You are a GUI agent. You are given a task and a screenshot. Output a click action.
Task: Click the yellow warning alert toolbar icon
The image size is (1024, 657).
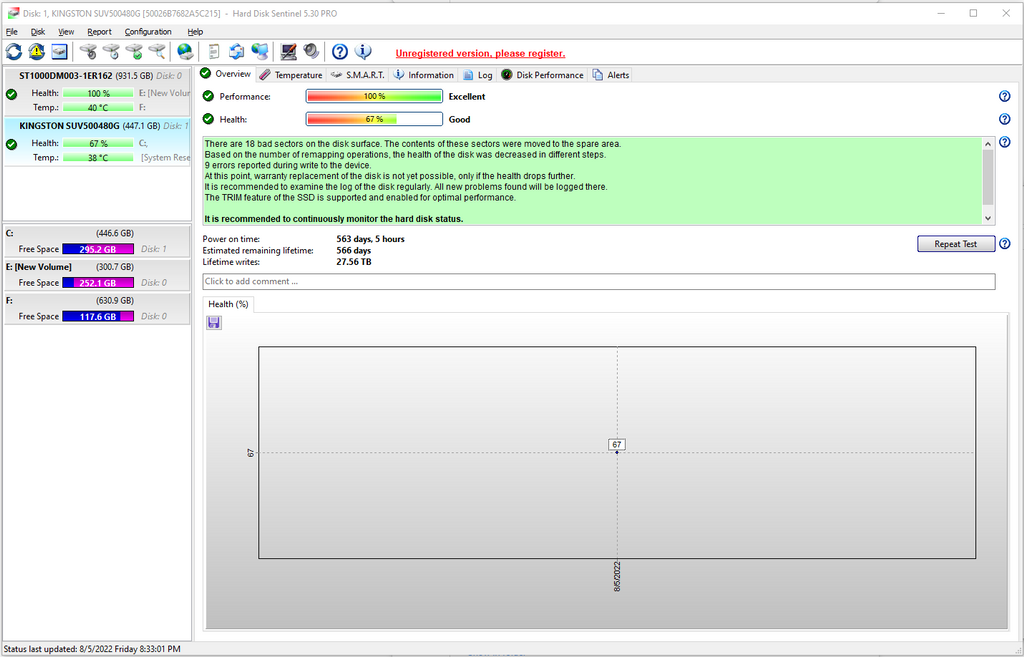[x=37, y=52]
